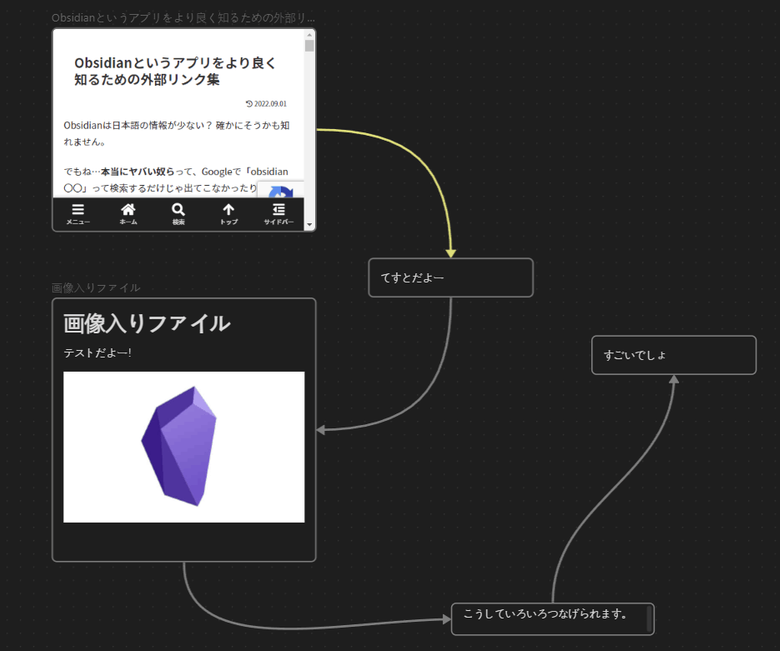Screen dimensions: 780x651
Task: Click the article title Obsidianというアプリをより良く
Action: (x=175, y=71)
